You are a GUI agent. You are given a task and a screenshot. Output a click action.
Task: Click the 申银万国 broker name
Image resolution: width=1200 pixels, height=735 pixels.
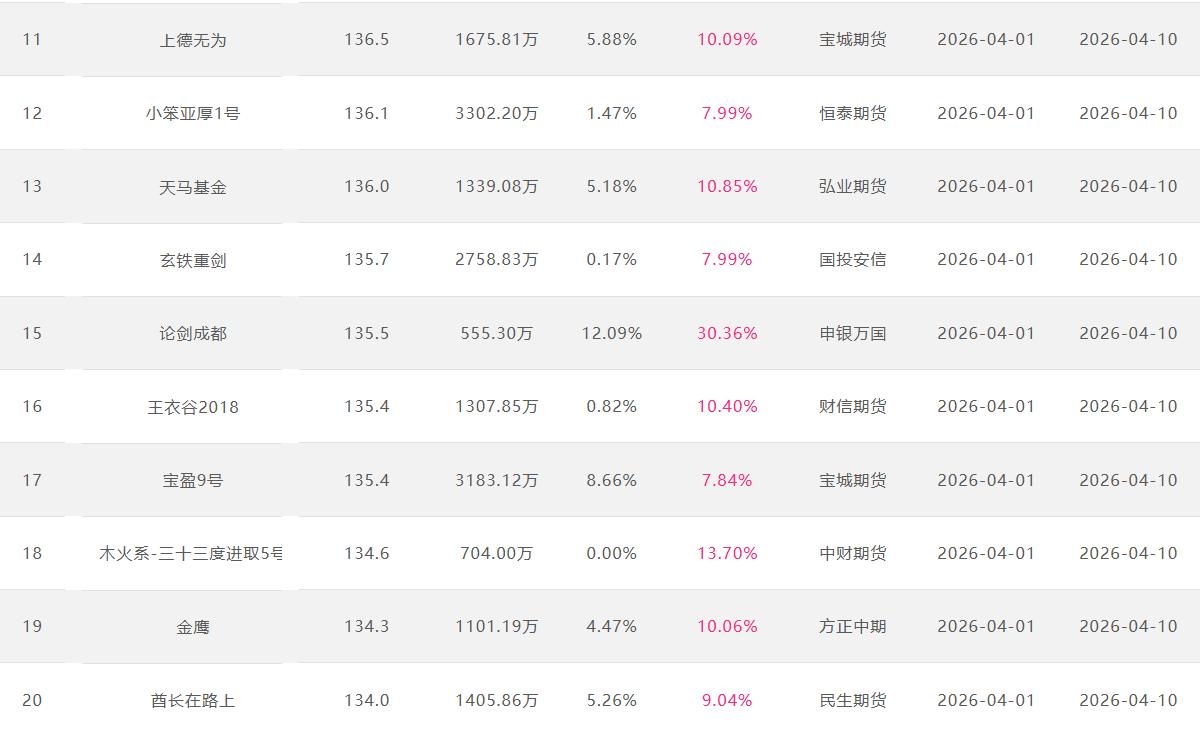coord(852,333)
